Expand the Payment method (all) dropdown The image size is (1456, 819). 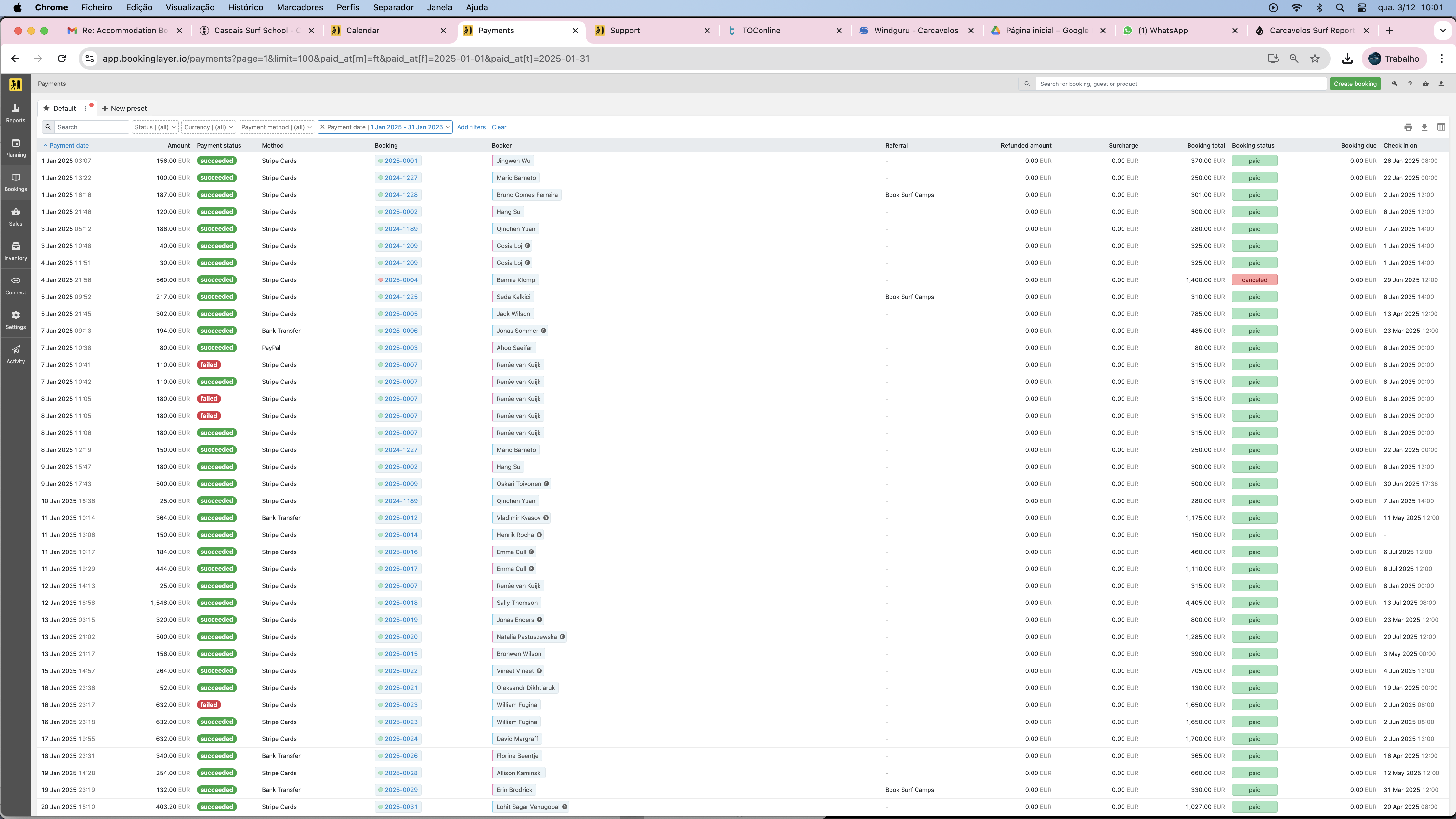(276, 127)
